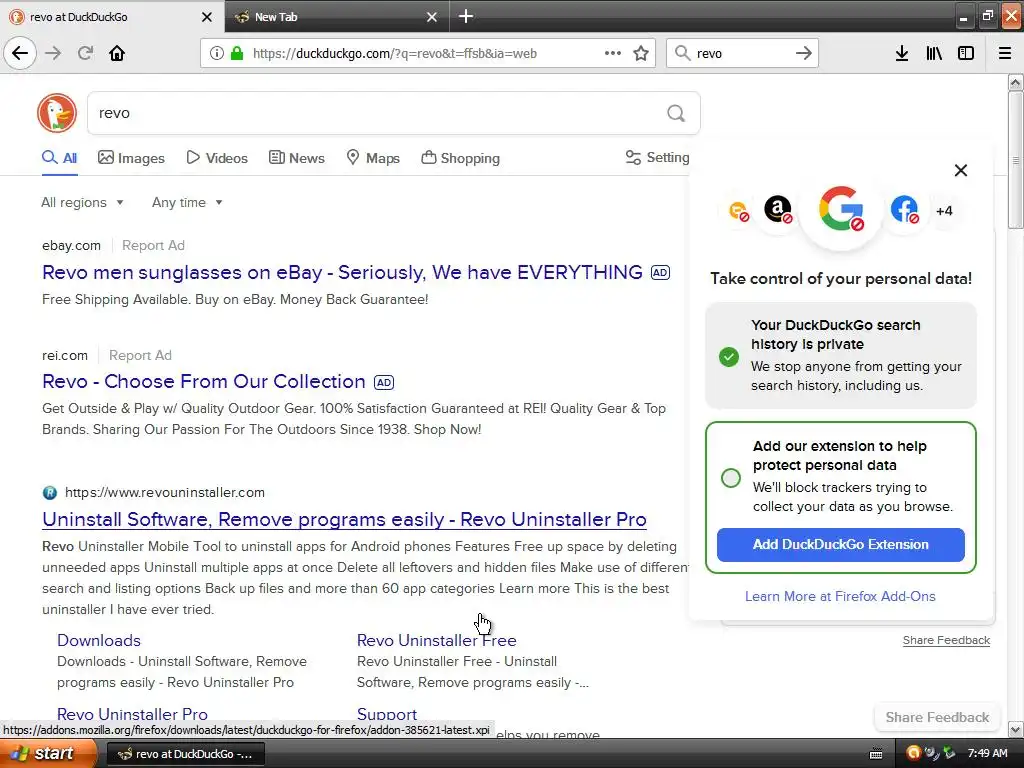The image size is (1024, 768).
Task: Click the Facebook tracker icon in popup
Action: [x=904, y=210]
